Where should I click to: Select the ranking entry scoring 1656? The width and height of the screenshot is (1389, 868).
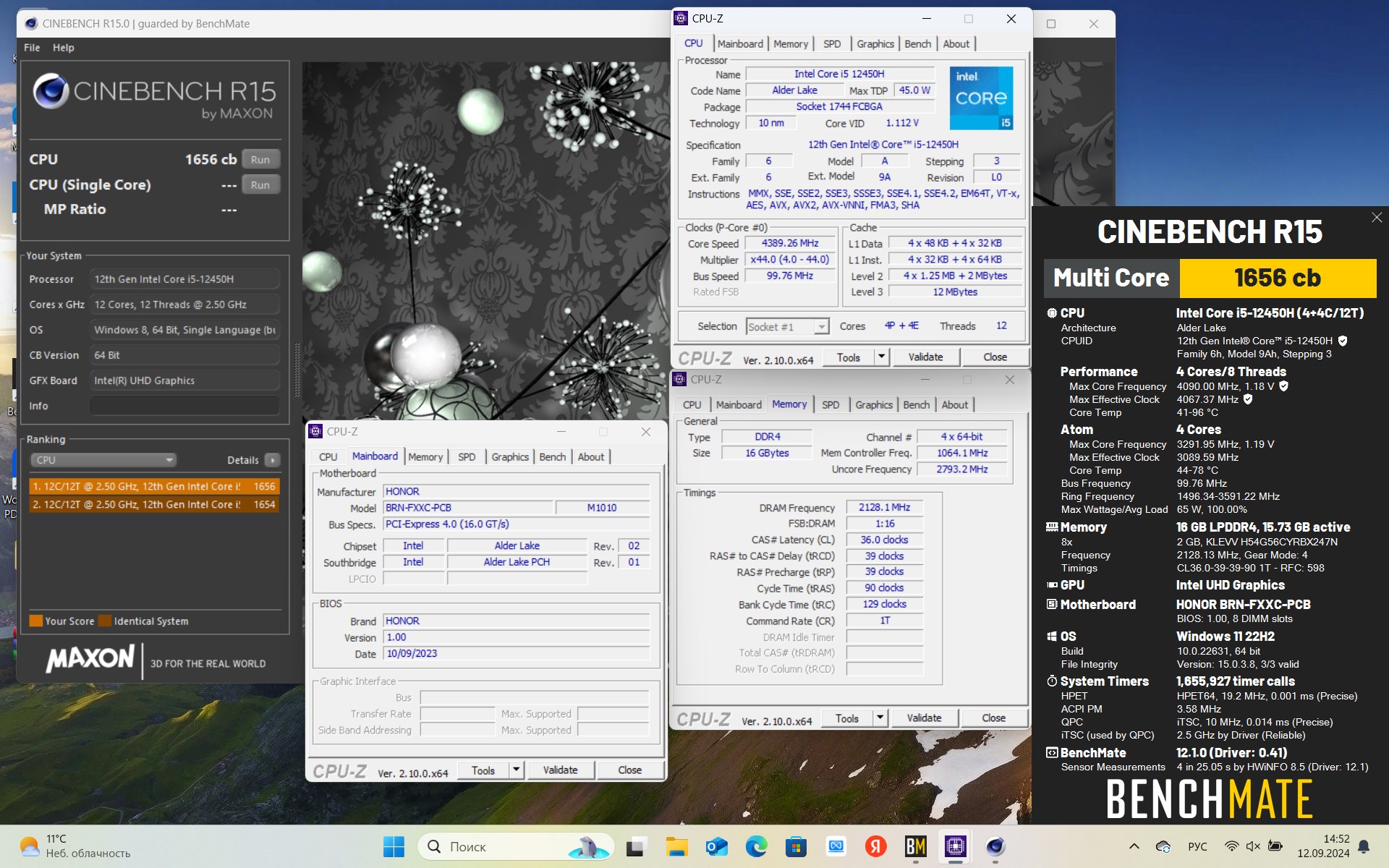154,486
